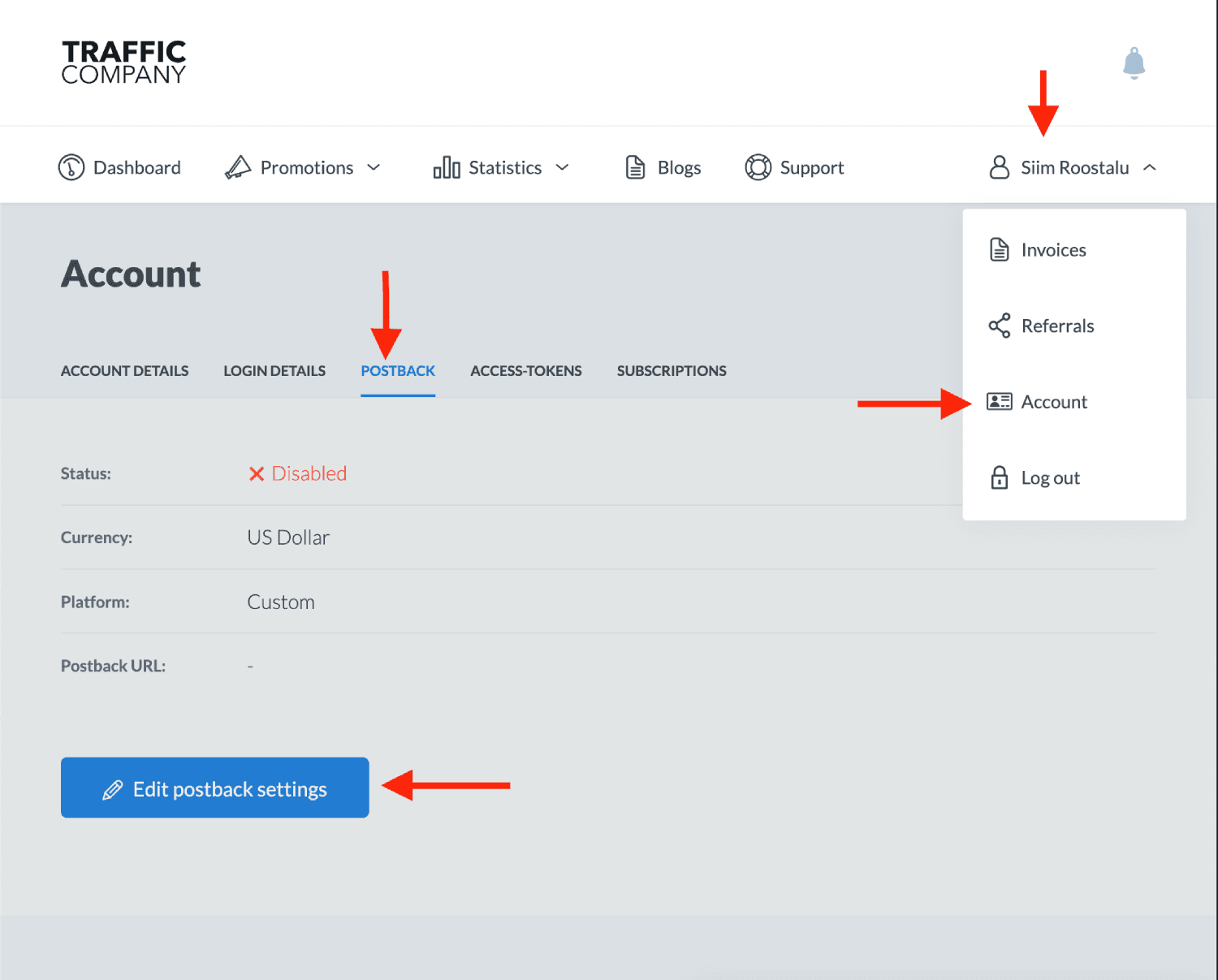
Task: Click Edit postback settings button
Action: point(215,788)
